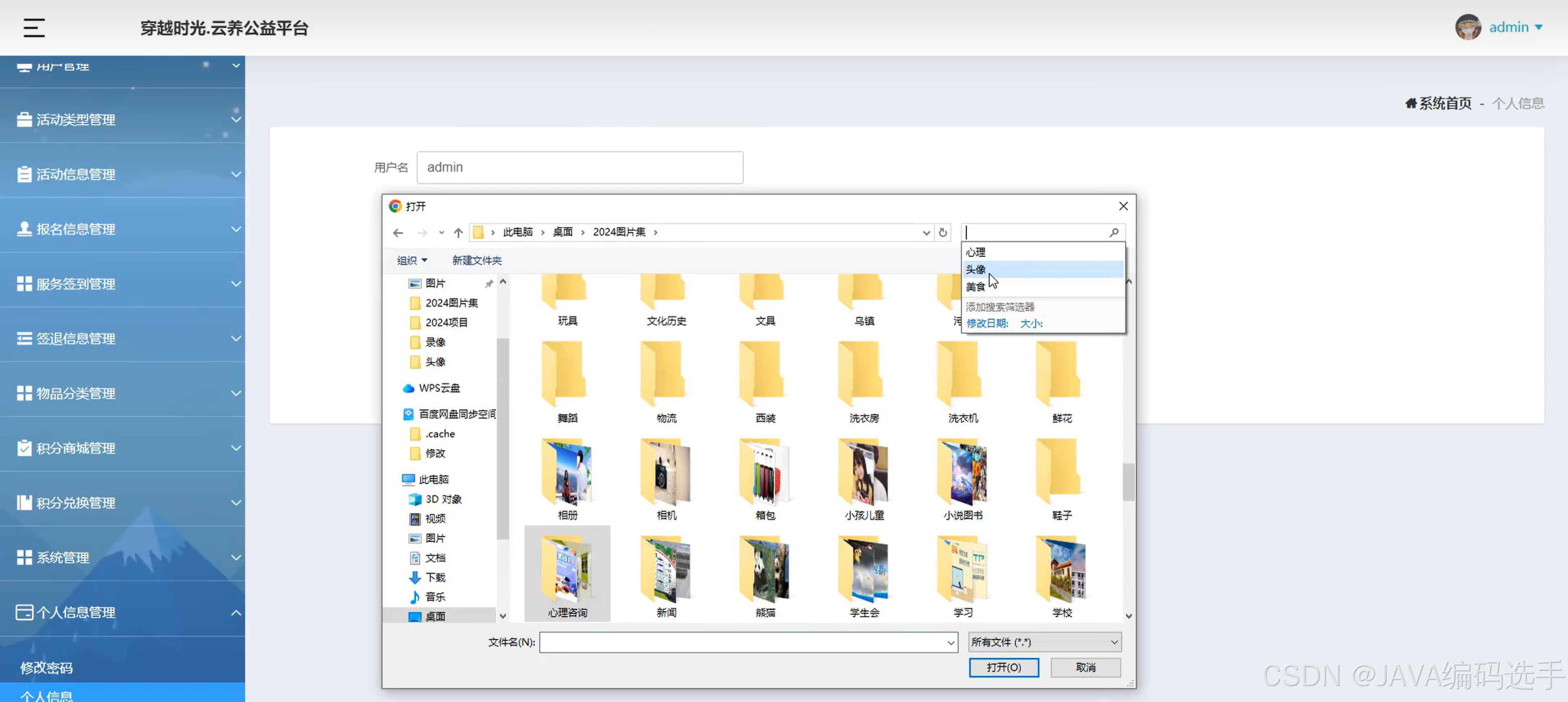Select WPS云盘 in navigation pane
The image size is (1568, 702).
click(x=439, y=388)
